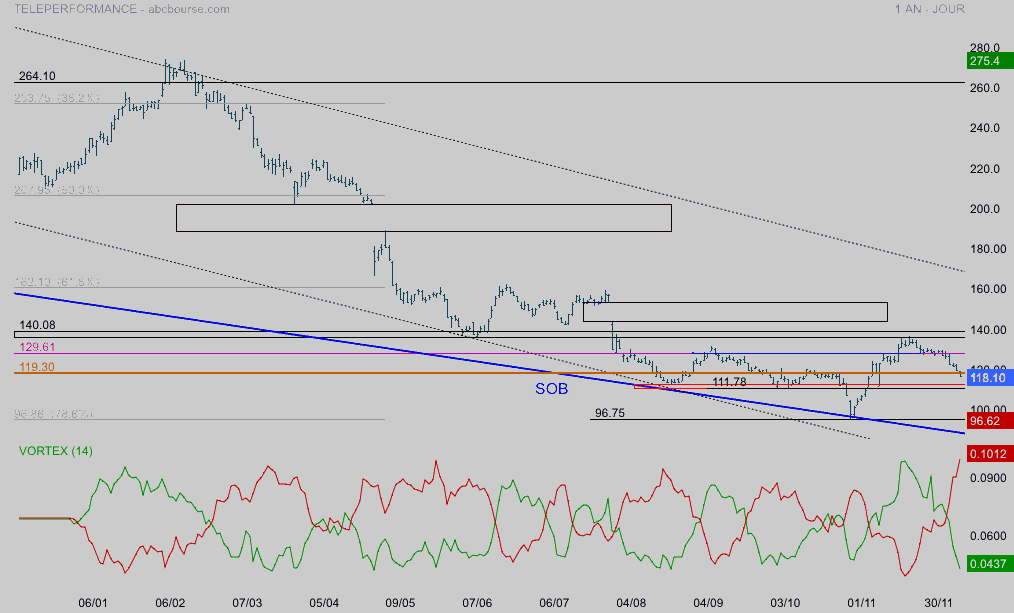Click the 1 AN - JOUR timeframe label
1014x613 pixels.
click(930, 9)
